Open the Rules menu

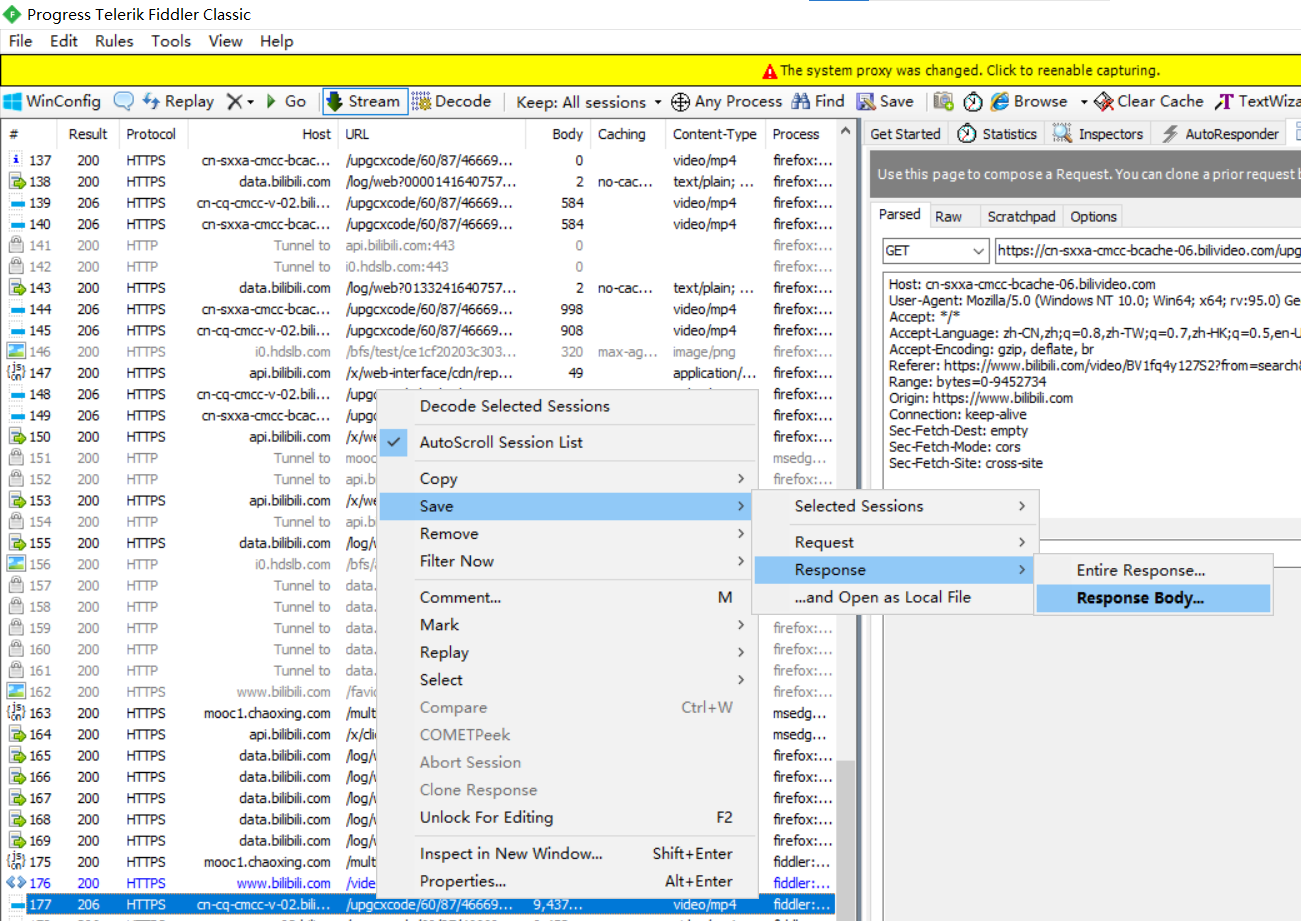(114, 41)
